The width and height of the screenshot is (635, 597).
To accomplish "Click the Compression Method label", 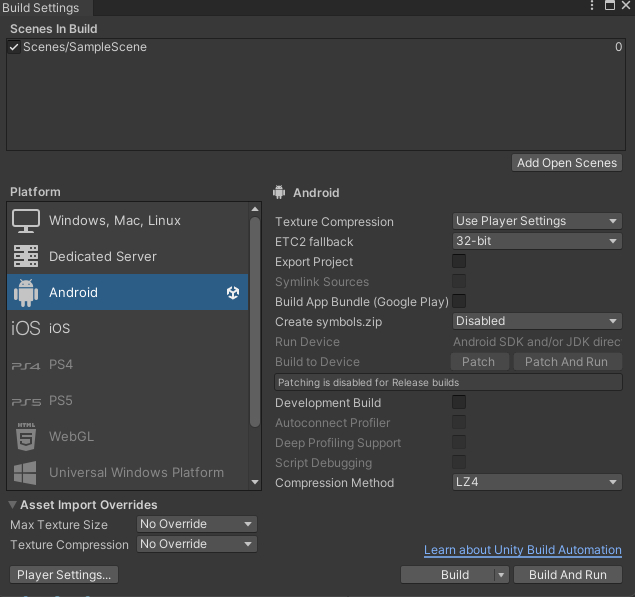I will coord(335,483).
